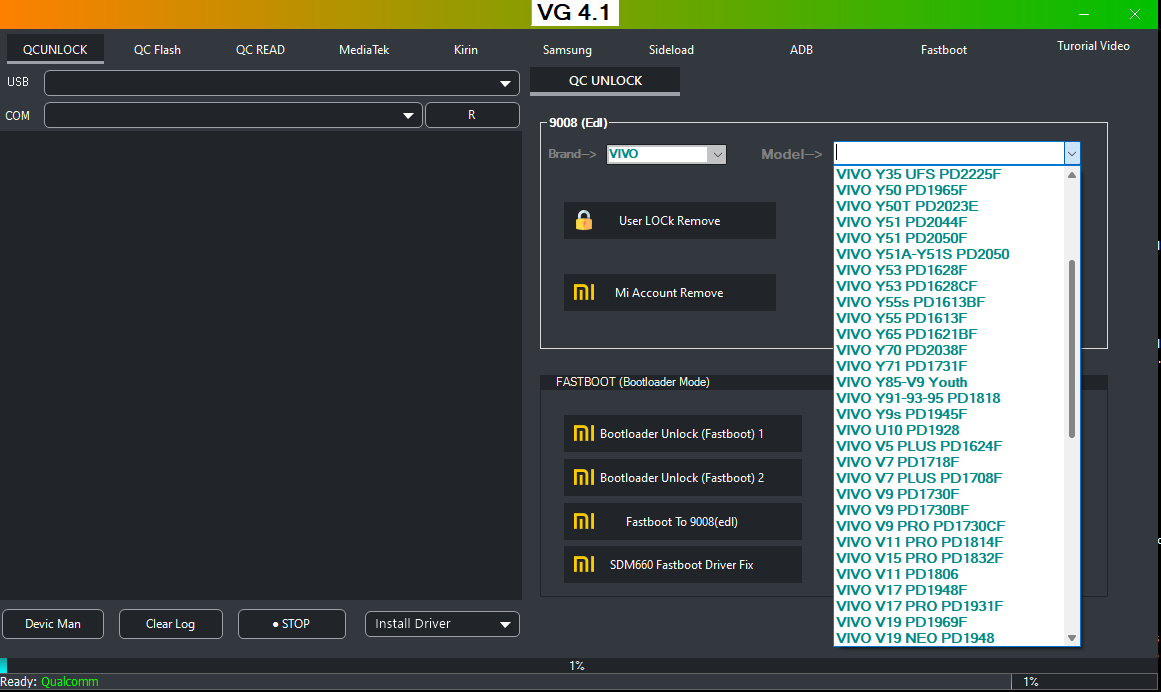Viewport: 1161px width, 692px height.
Task: Click the Clear Log button
Action: [x=170, y=623]
